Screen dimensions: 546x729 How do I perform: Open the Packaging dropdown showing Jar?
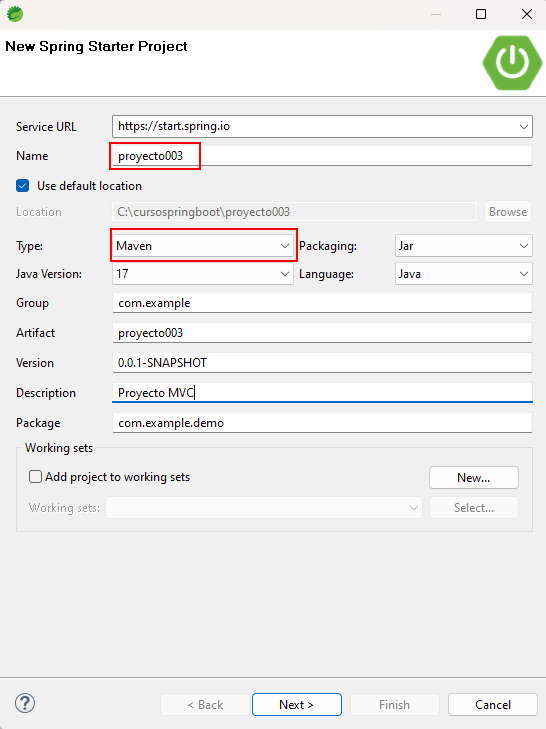tap(464, 245)
